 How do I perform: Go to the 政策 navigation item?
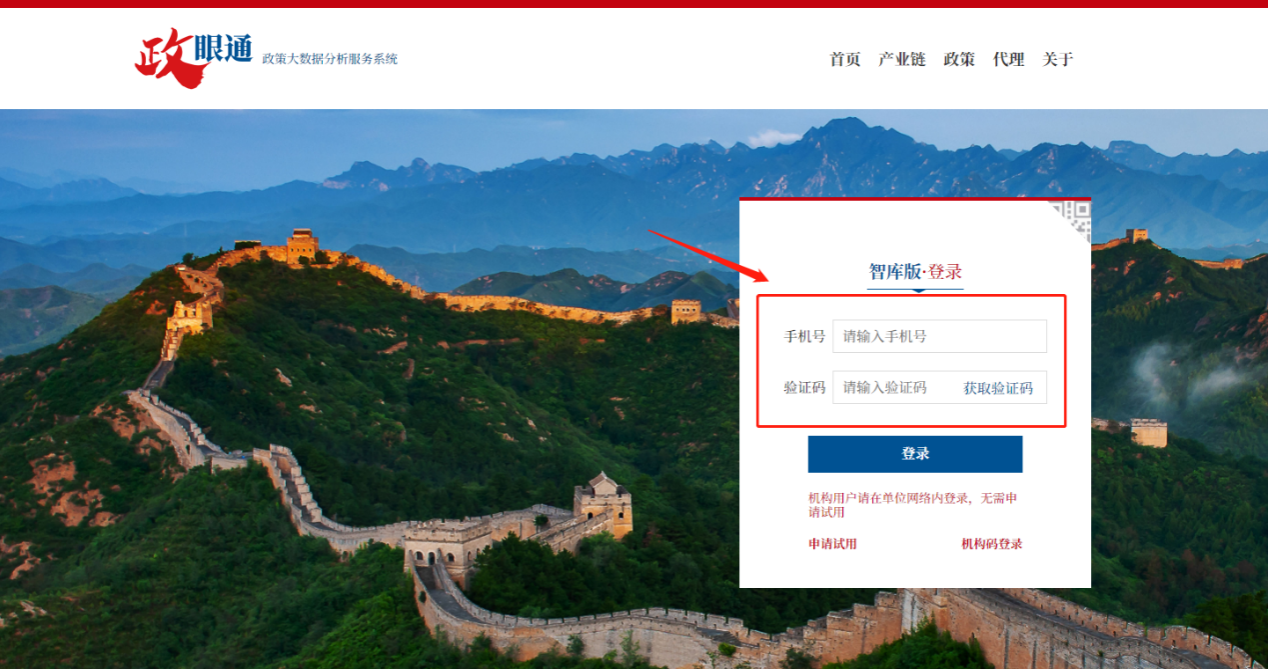coord(959,59)
